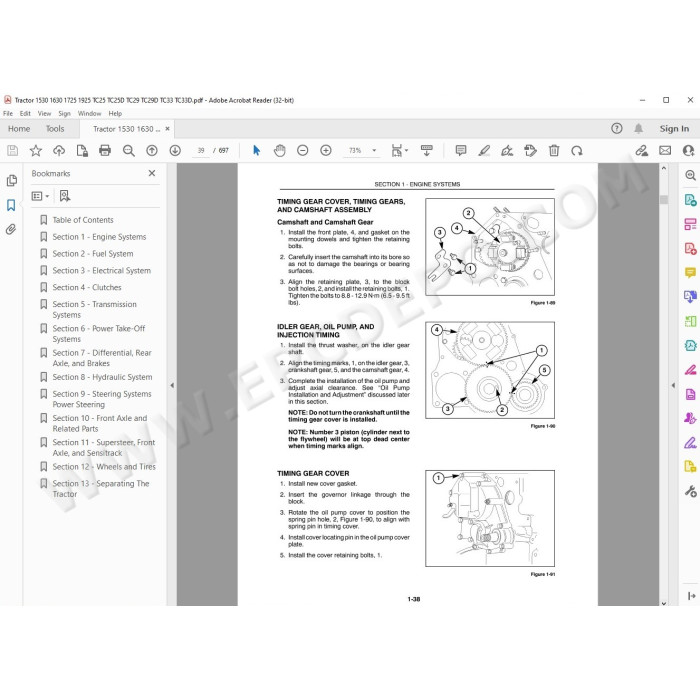Open notifications bell icon
Viewport: 700px width, 700px height.
639,129
